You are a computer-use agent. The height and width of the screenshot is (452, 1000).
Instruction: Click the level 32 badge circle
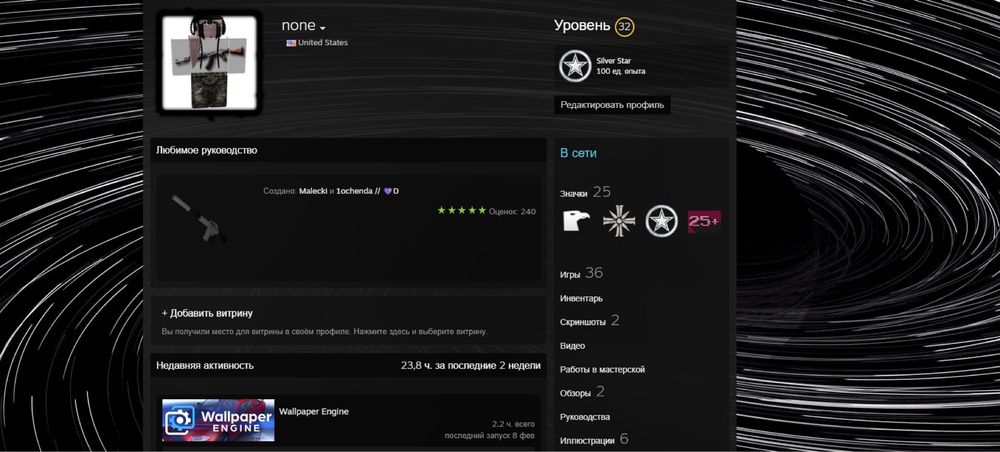click(x=624, y=26)
